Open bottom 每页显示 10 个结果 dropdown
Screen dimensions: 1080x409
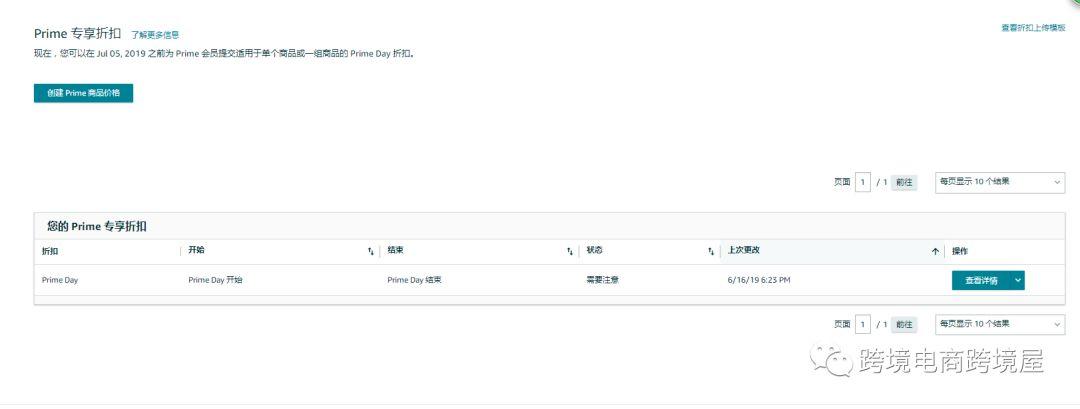pos(1000,324)
